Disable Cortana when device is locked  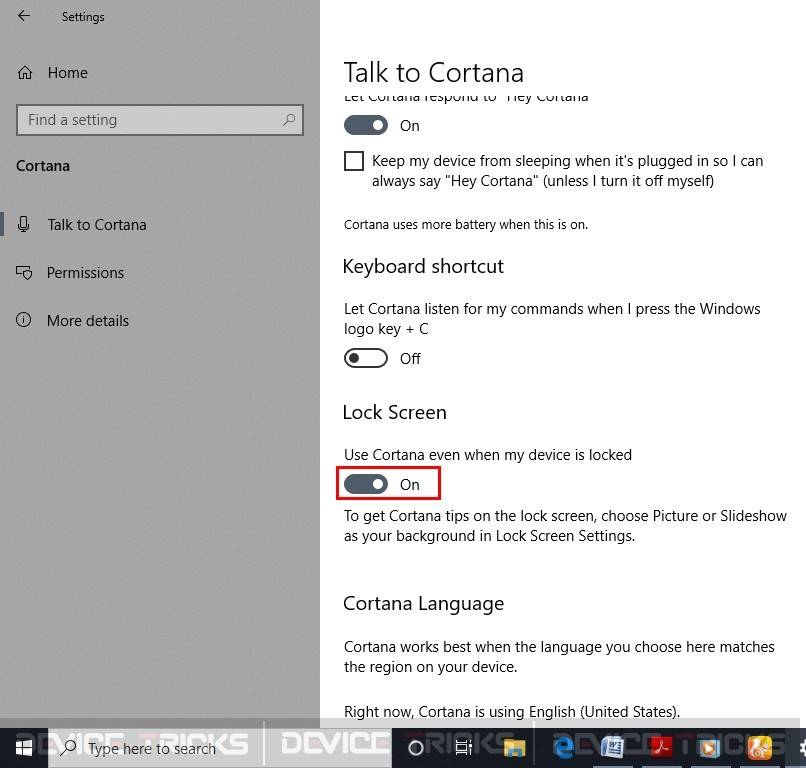click(x=365, y=483)
